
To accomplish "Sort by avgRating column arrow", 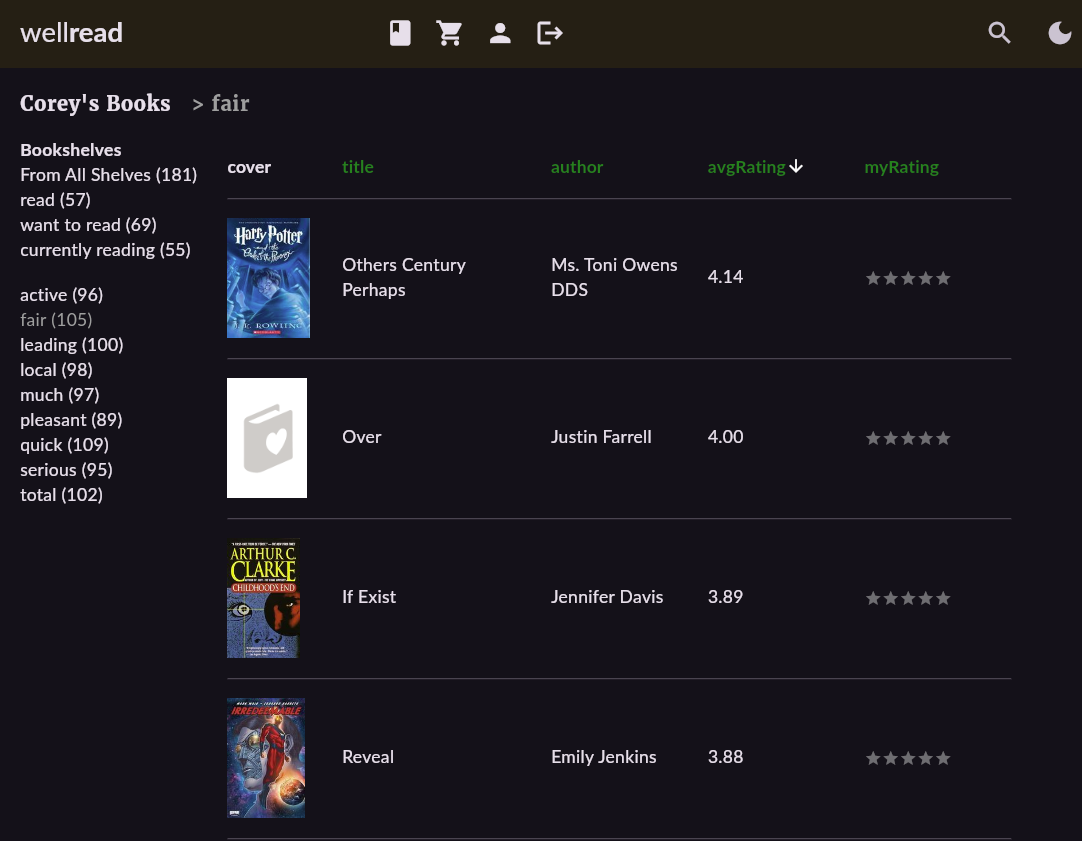I will coord(796,167).
